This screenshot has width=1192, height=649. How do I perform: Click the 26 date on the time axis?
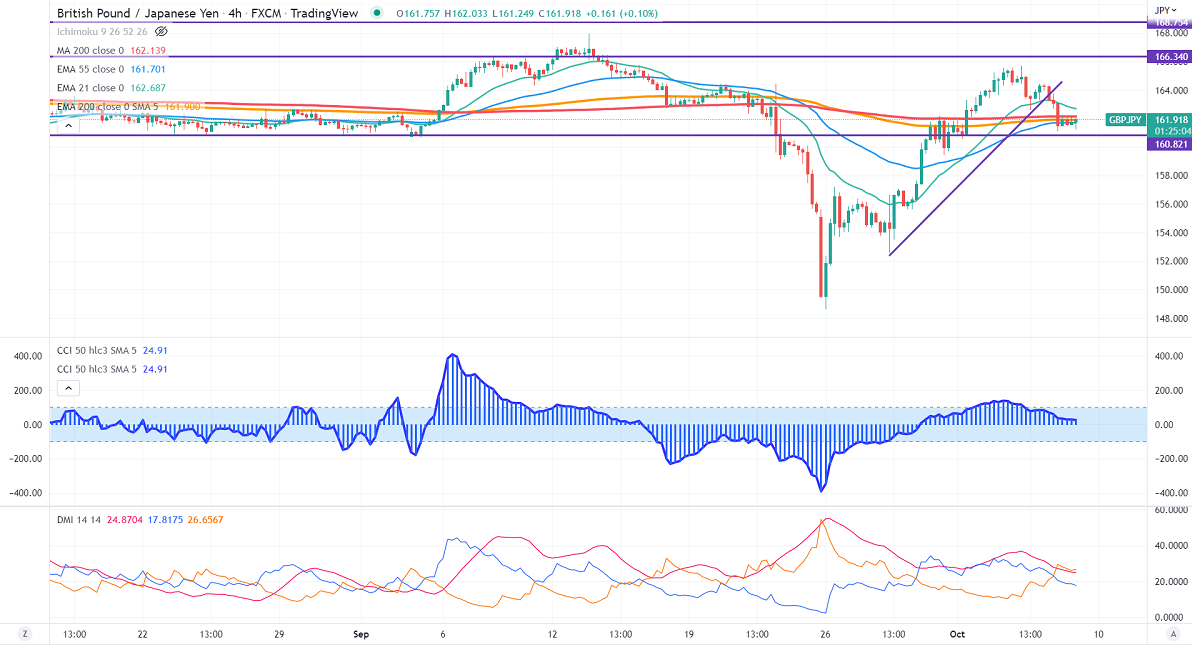tap(826, 634)
